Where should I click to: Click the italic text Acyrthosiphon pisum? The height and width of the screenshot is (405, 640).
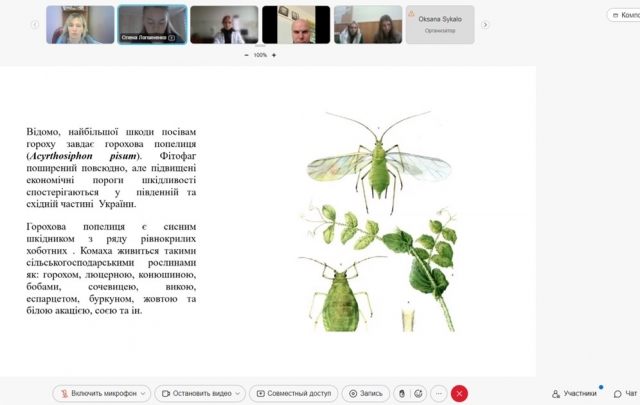[84, 156]
